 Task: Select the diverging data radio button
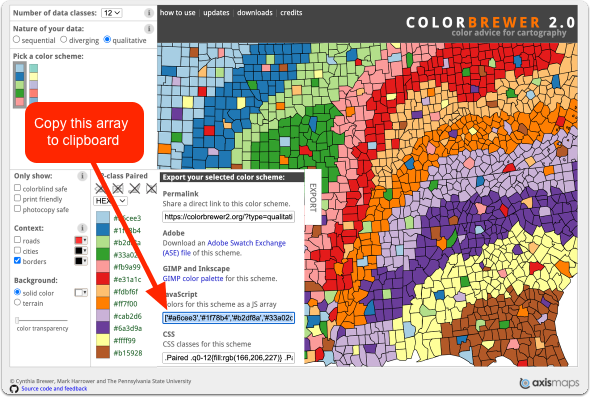point(64,39)
